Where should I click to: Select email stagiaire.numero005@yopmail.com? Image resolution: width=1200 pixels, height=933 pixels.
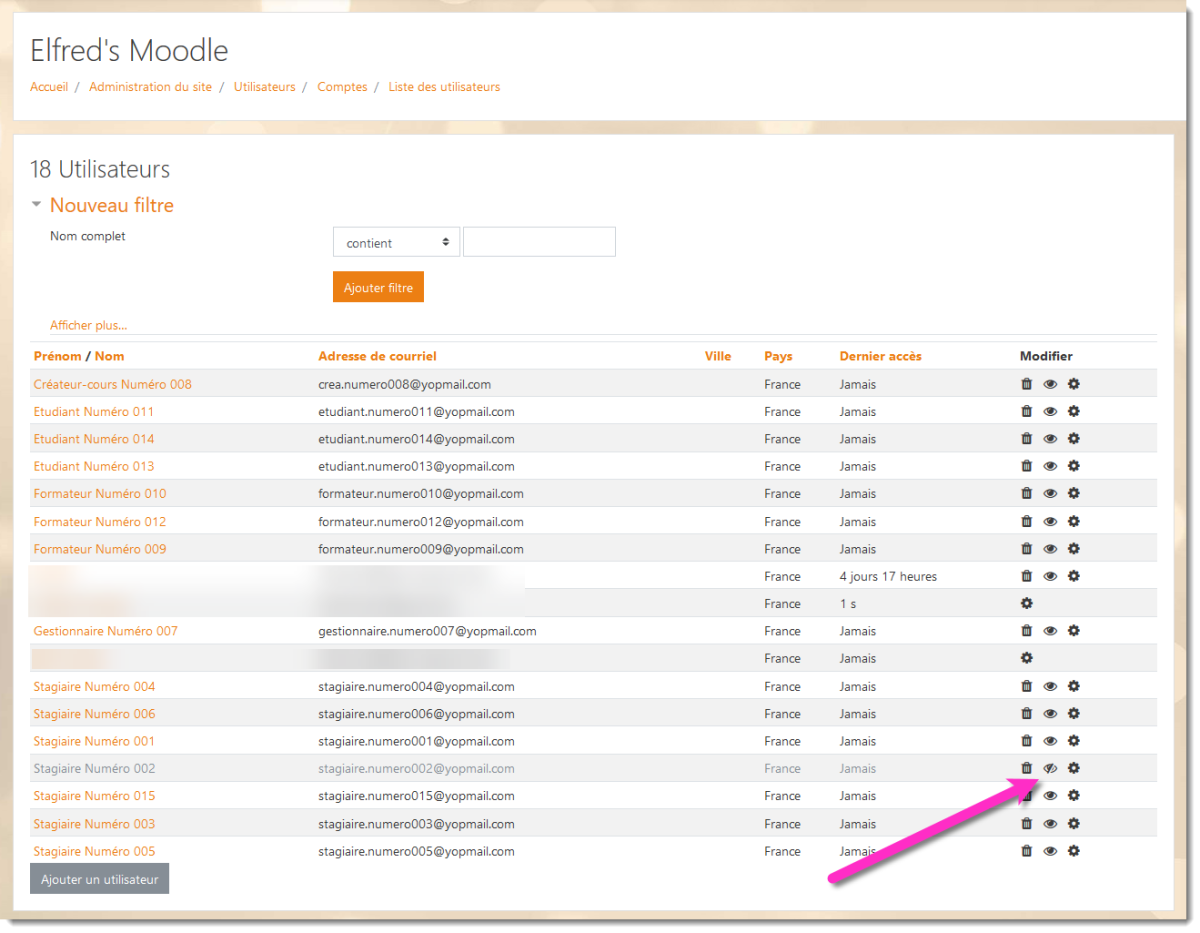(416, 851)
